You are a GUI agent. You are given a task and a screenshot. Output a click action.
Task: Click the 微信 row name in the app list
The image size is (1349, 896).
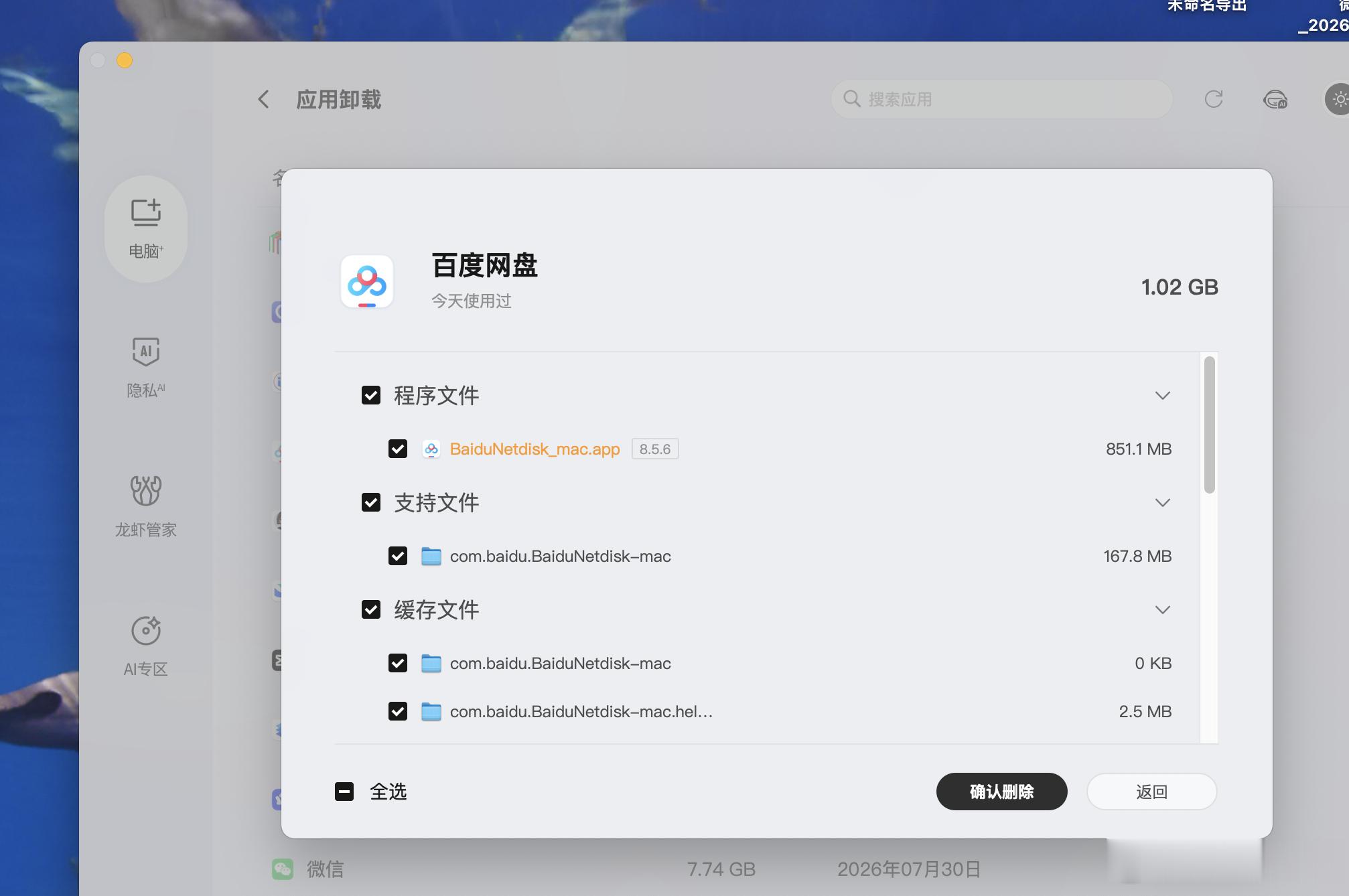326,869
